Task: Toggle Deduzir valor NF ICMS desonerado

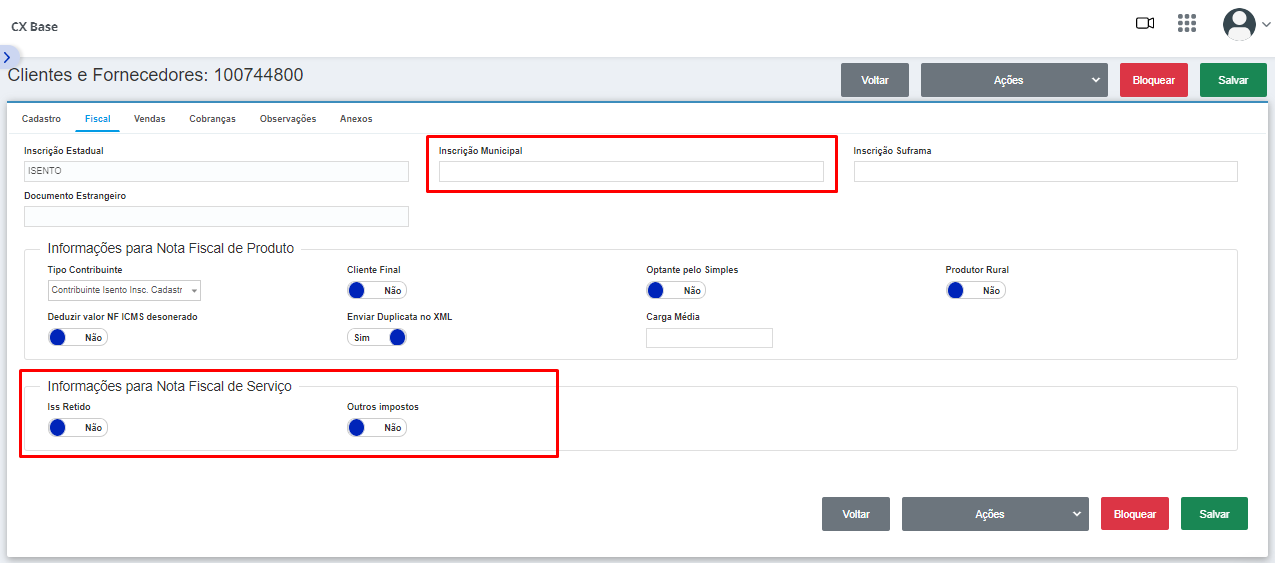Action: point(78,337)
